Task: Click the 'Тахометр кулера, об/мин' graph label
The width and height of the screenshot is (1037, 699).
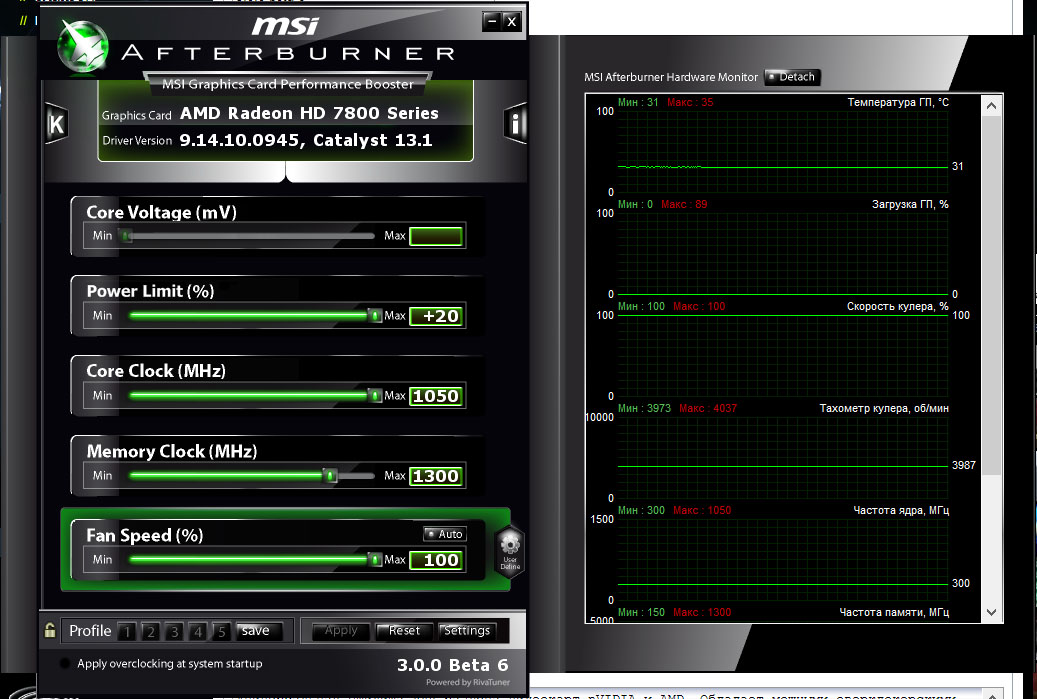Action: 884,408
